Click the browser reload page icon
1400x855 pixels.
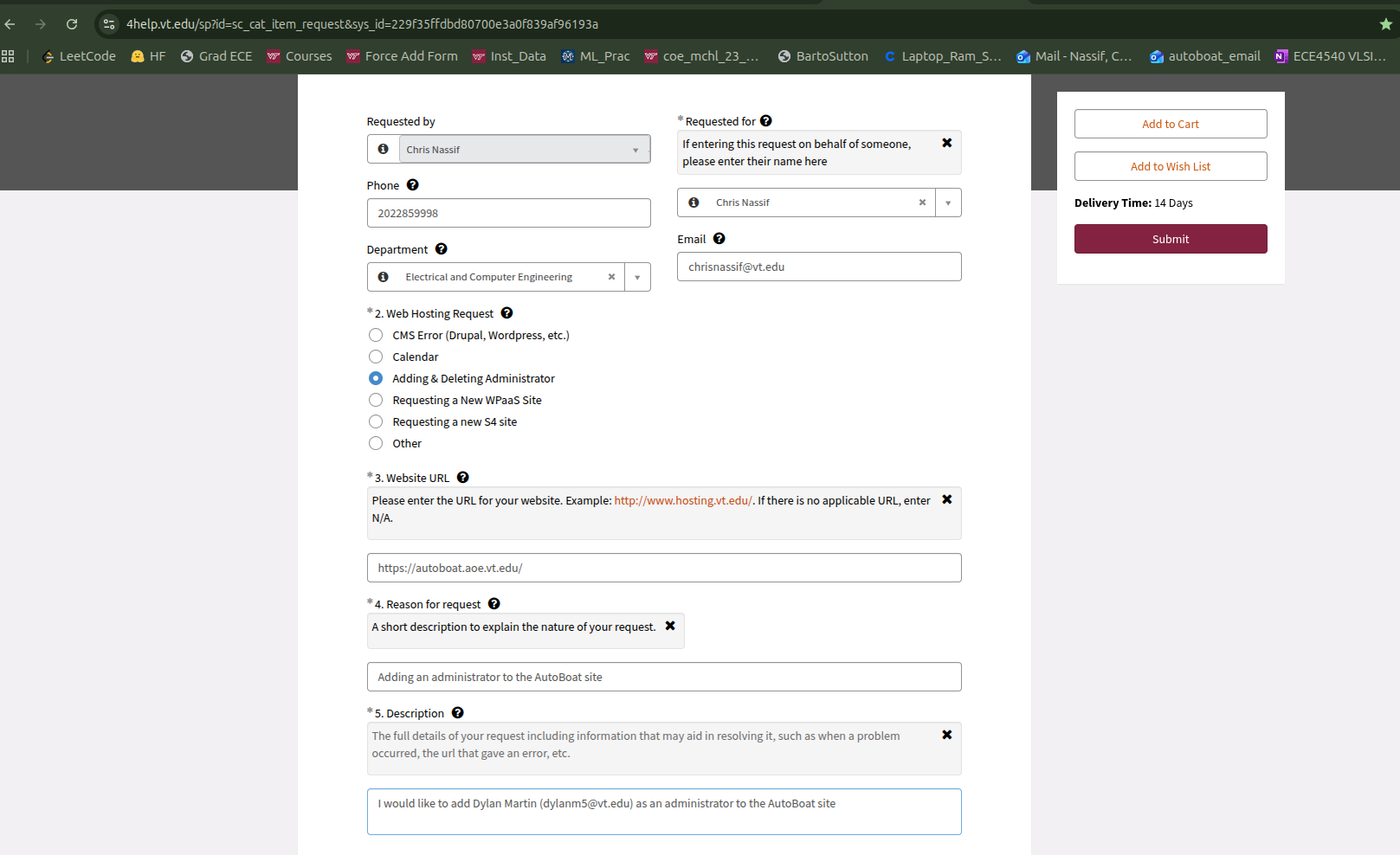tap(72, 24)
